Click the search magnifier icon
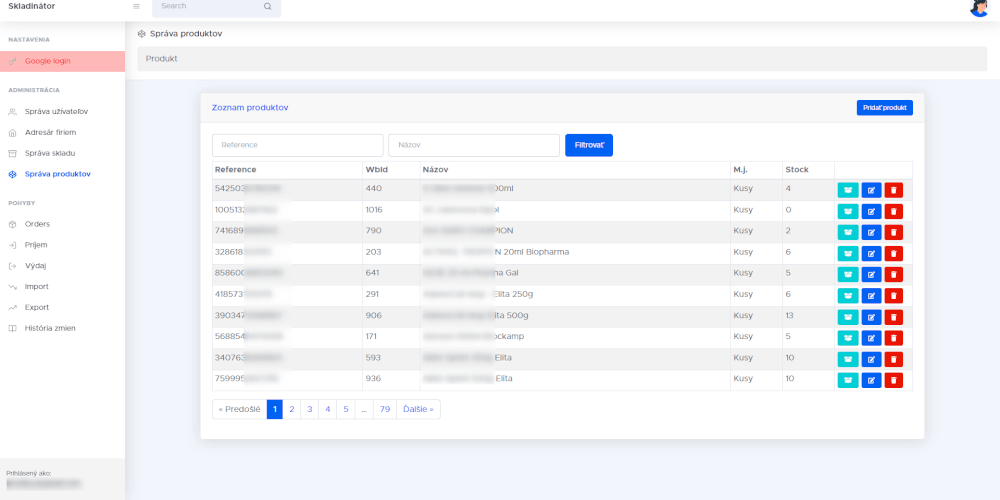Viewport: 1000px width, 500px height. click(267, 6)
